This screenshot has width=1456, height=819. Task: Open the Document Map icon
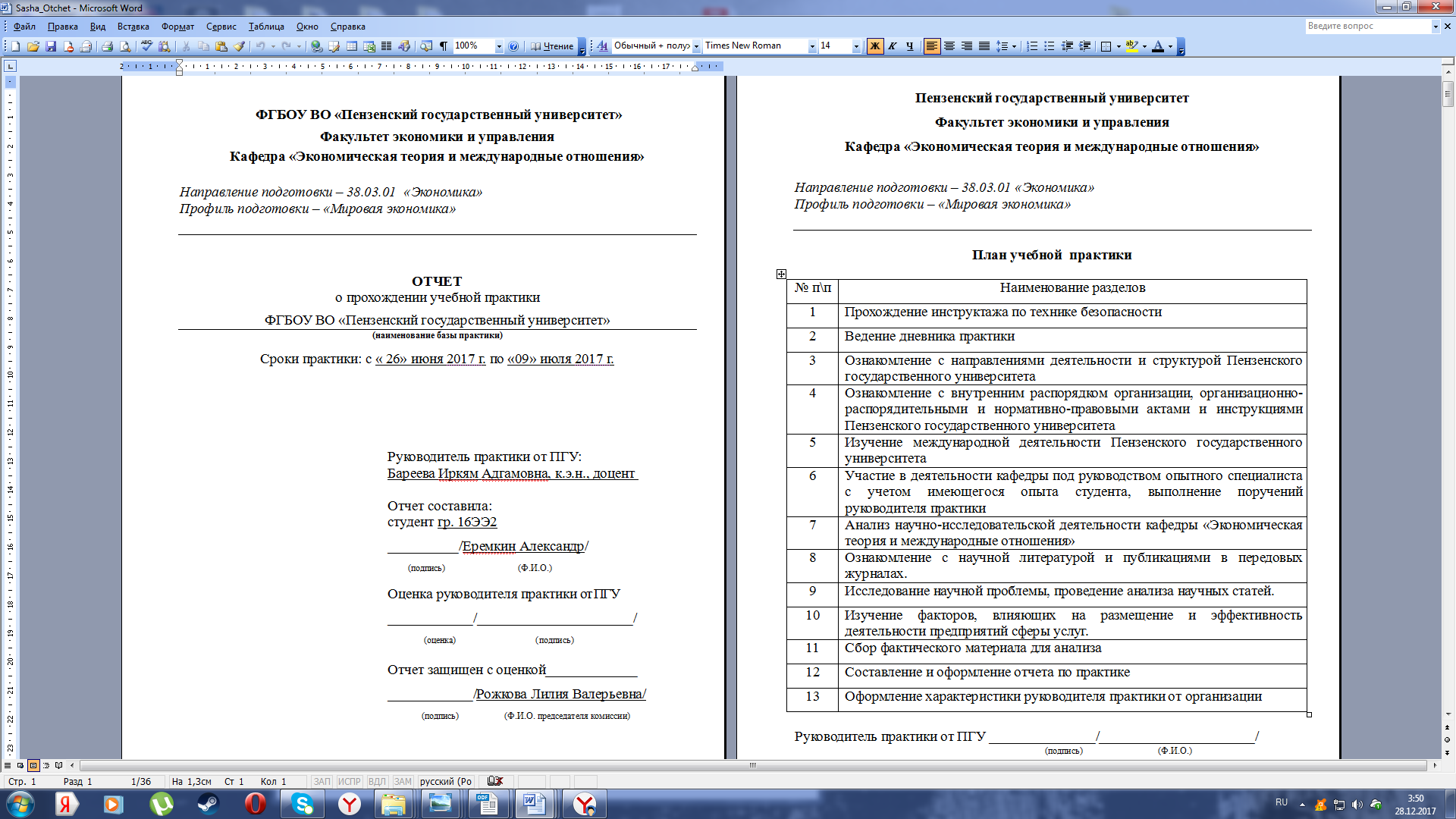click(426, 46)
